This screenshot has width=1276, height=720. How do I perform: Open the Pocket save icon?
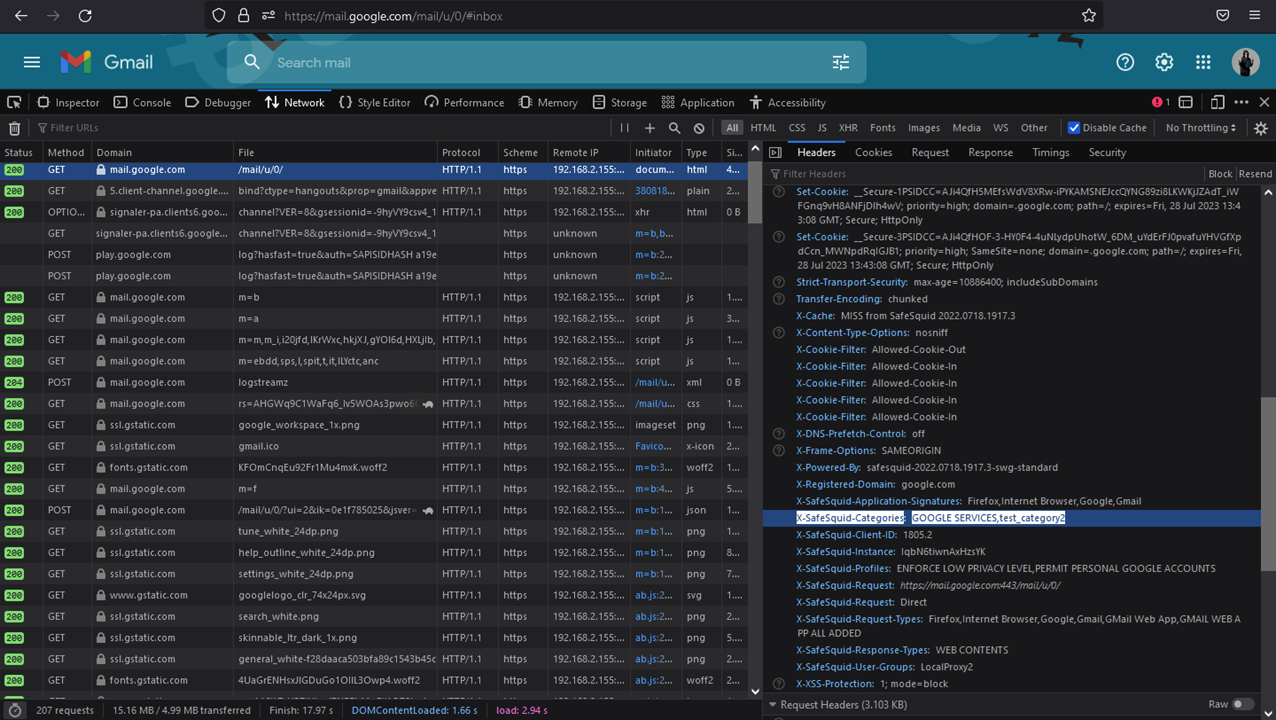pos(1222,16)
